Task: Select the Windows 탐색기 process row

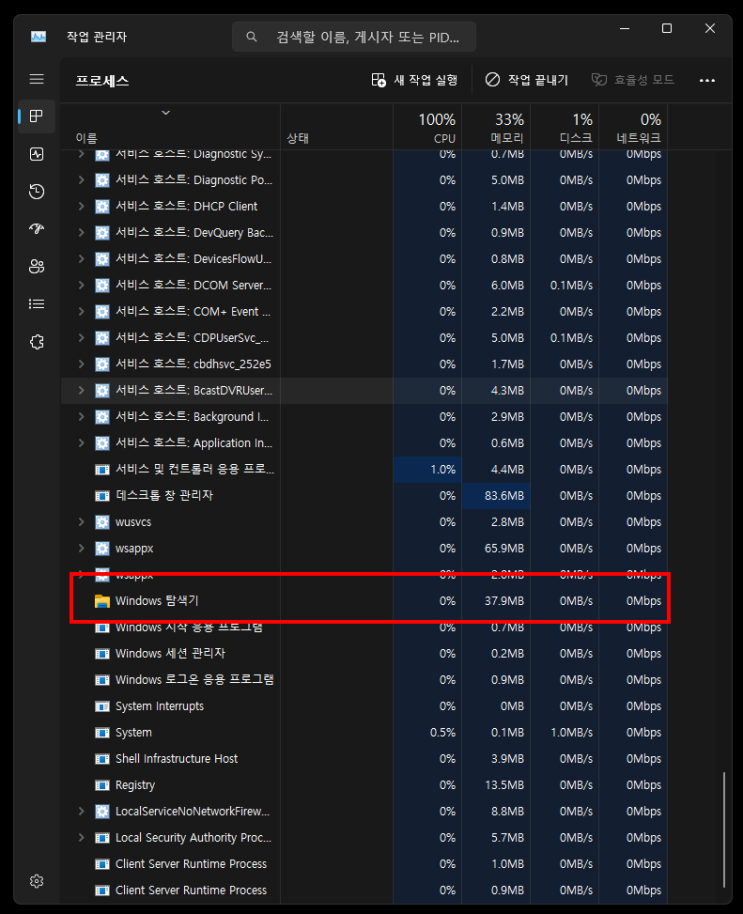Action: point(364,601)
